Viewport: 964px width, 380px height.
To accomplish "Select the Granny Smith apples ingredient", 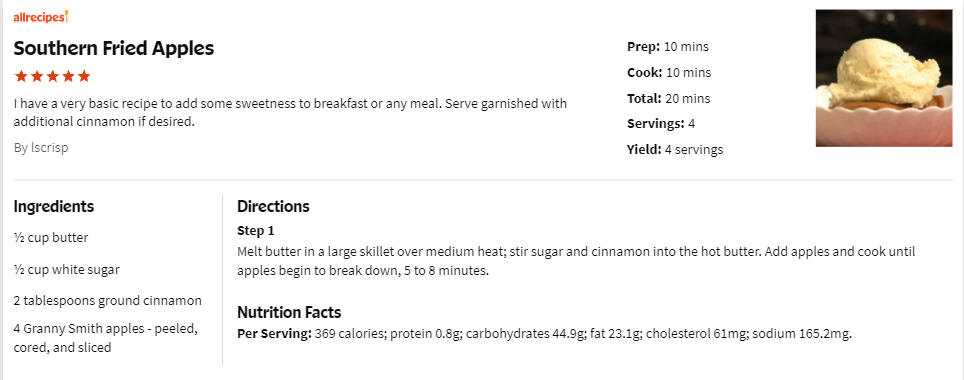I will (106, 338).
